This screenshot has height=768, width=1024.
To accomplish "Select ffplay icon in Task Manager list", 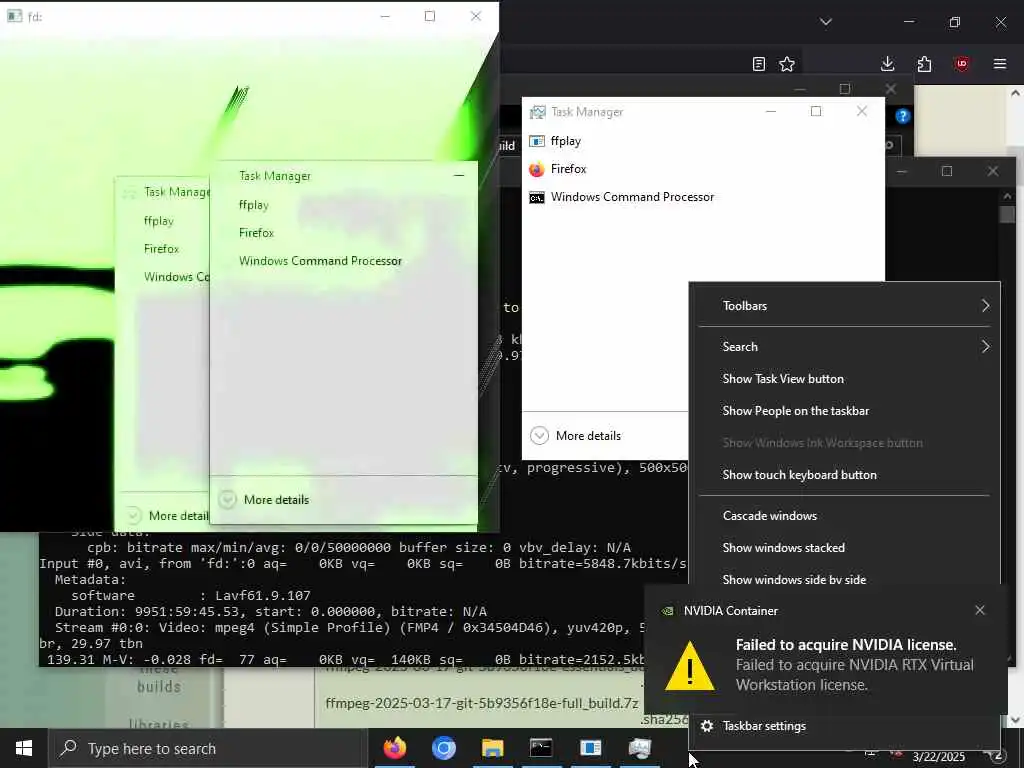I will click(537, 141).
